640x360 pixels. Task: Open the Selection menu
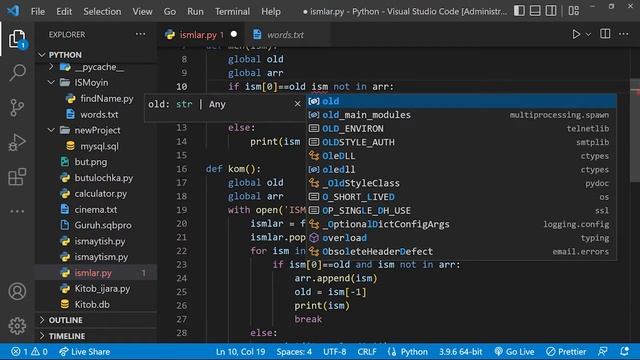point(102,11)
